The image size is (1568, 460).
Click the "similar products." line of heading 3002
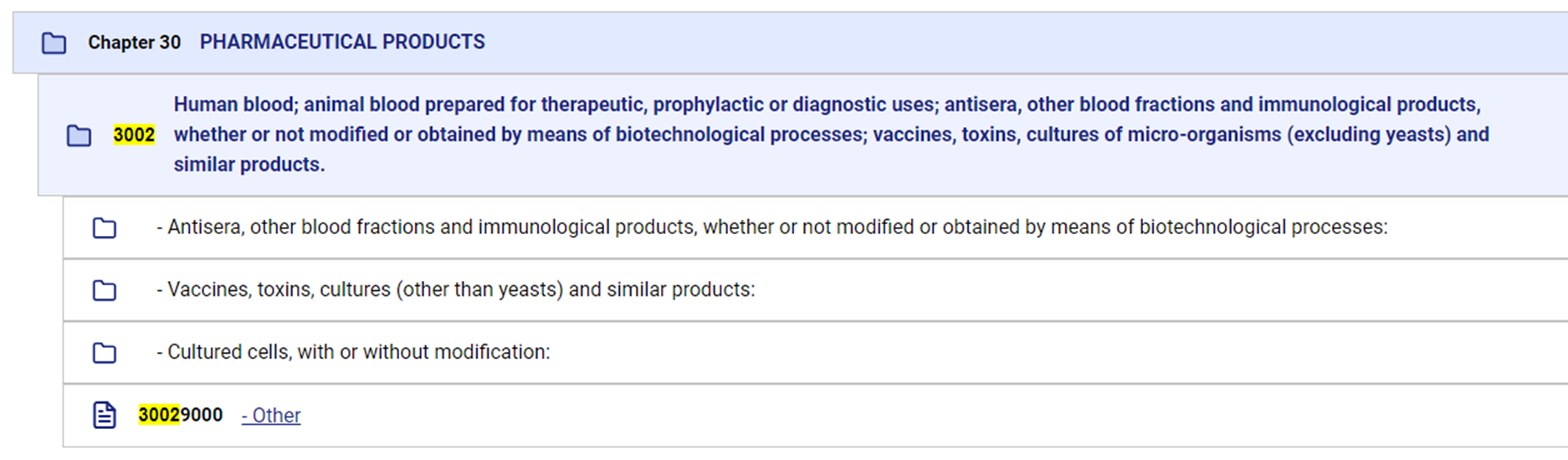(x=249, y=165)
